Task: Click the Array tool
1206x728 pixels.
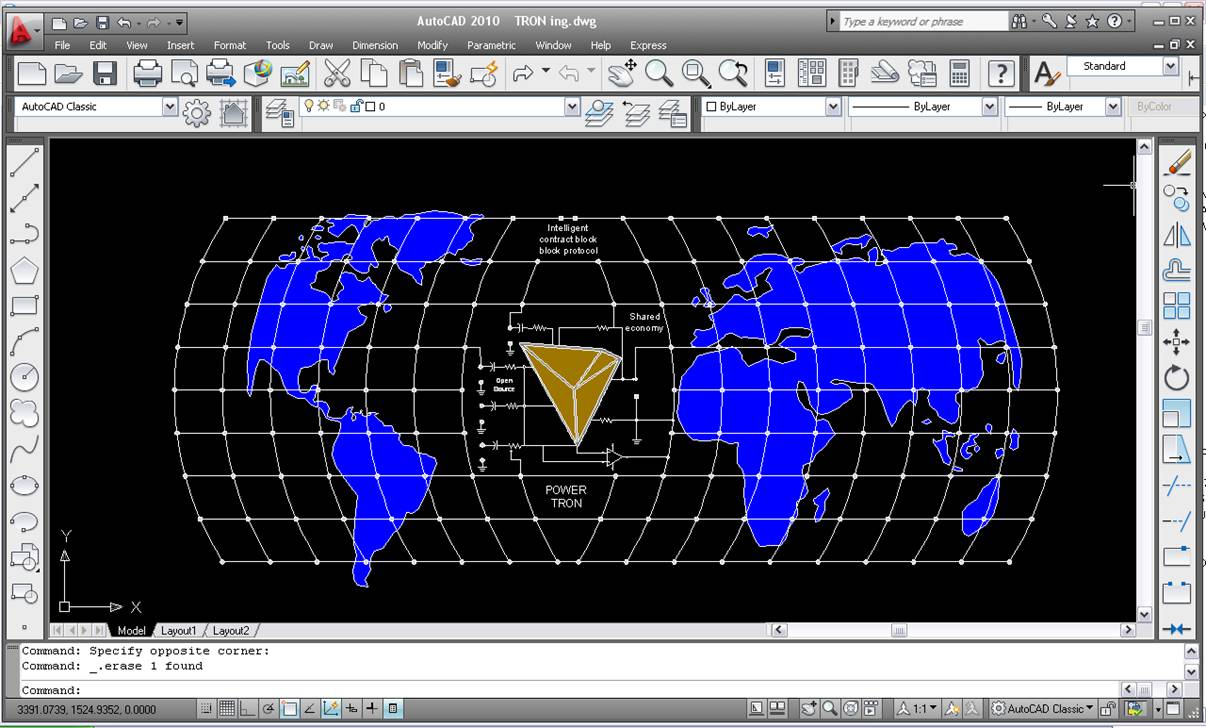Action: tap(1177, 306)
